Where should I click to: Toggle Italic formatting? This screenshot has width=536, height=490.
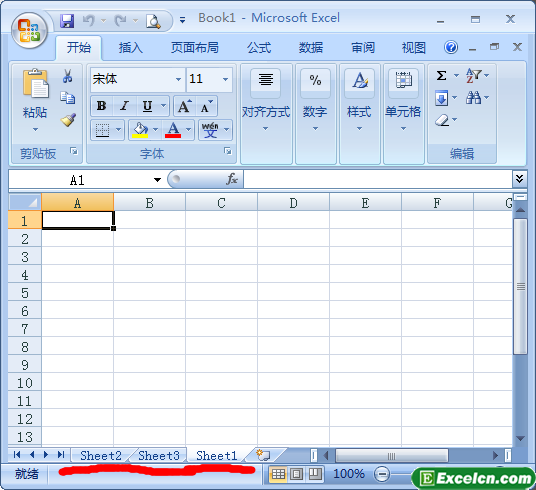(125, 106)
